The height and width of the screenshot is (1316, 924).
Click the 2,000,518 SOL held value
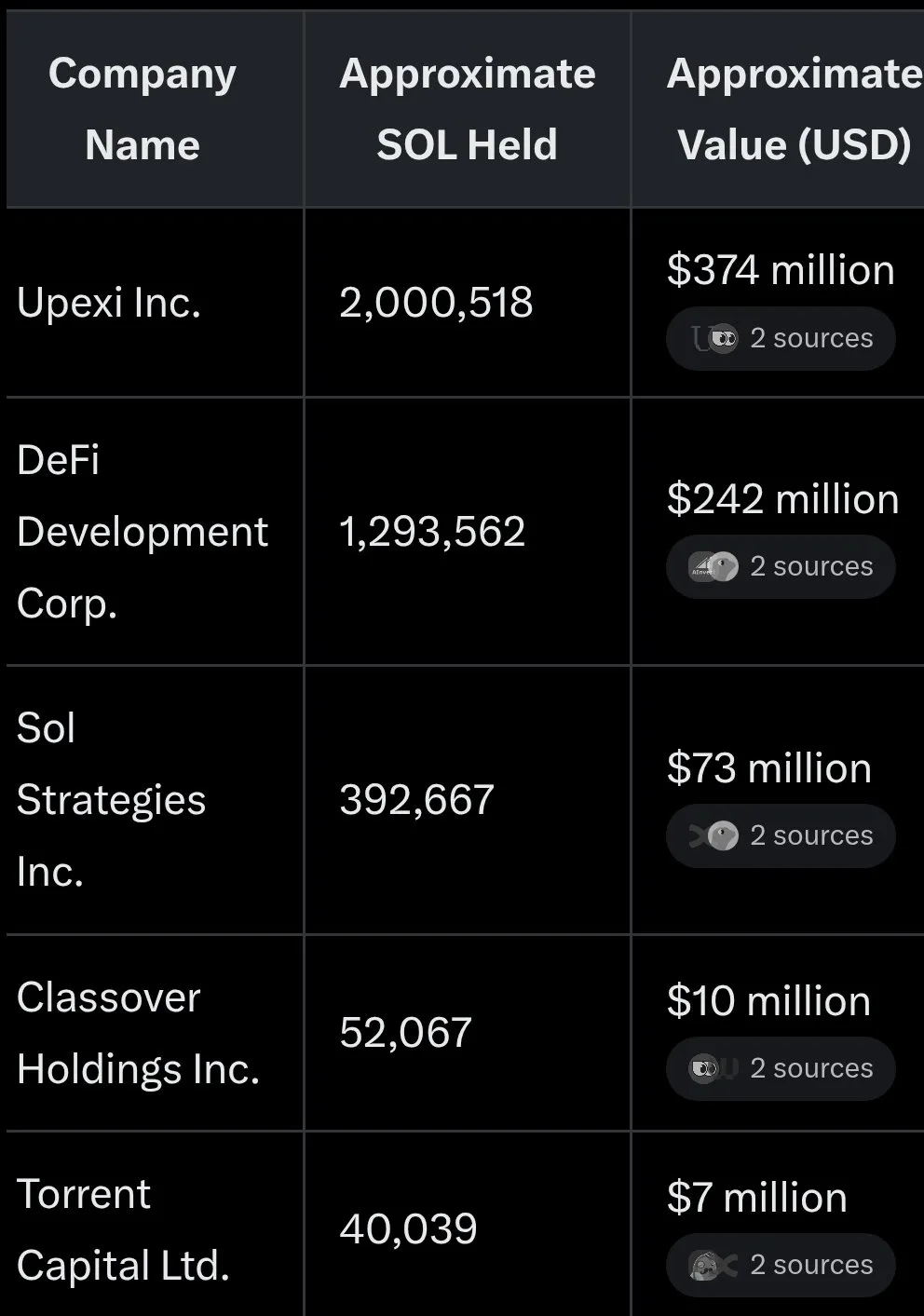[436, 303]
